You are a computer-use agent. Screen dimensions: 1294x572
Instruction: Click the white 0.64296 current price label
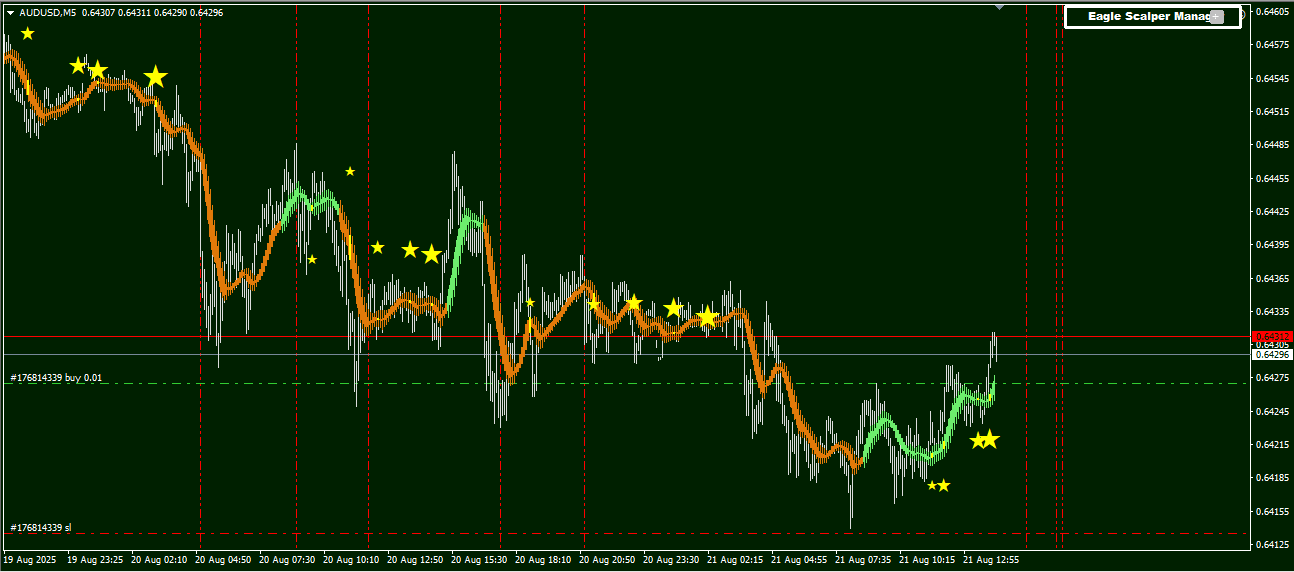pyautogui.click(x=1272, y=355)
